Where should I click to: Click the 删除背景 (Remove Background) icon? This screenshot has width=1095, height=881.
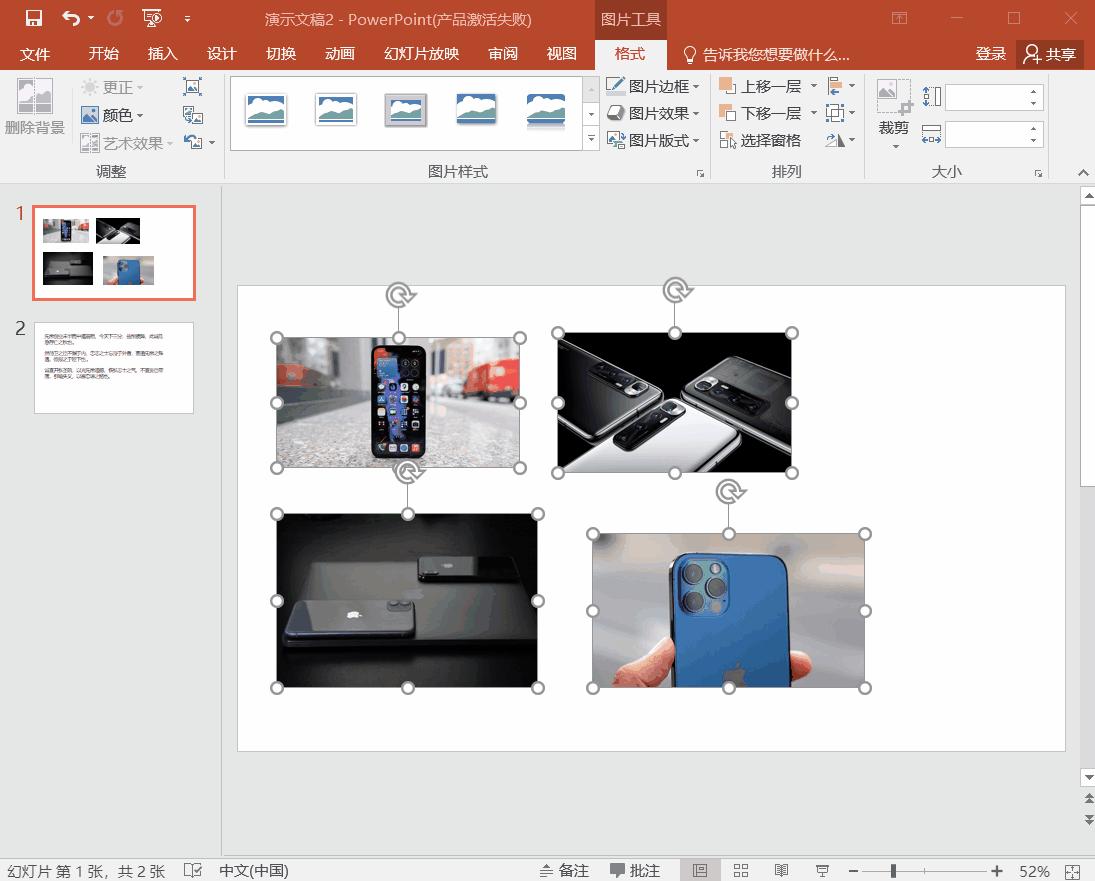35,97
